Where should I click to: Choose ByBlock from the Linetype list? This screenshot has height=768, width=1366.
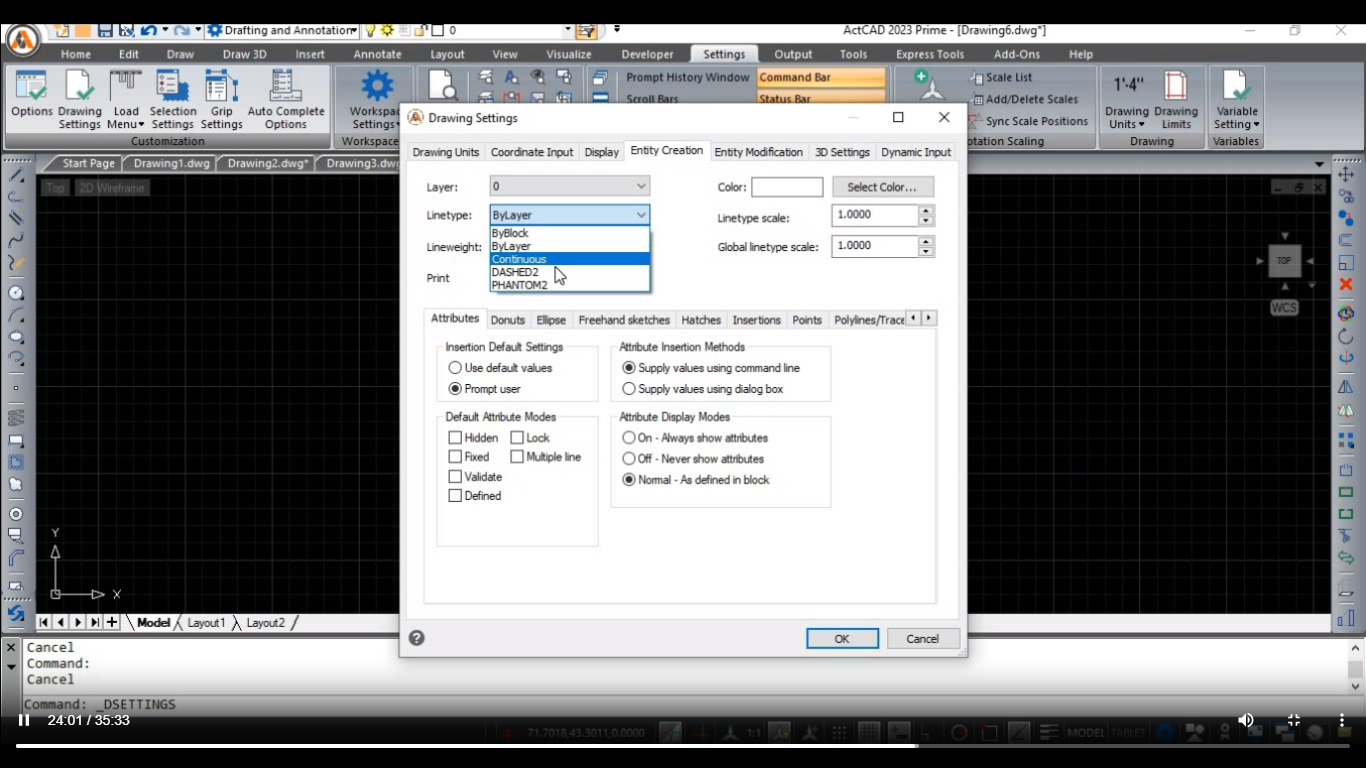coord(570,233)
